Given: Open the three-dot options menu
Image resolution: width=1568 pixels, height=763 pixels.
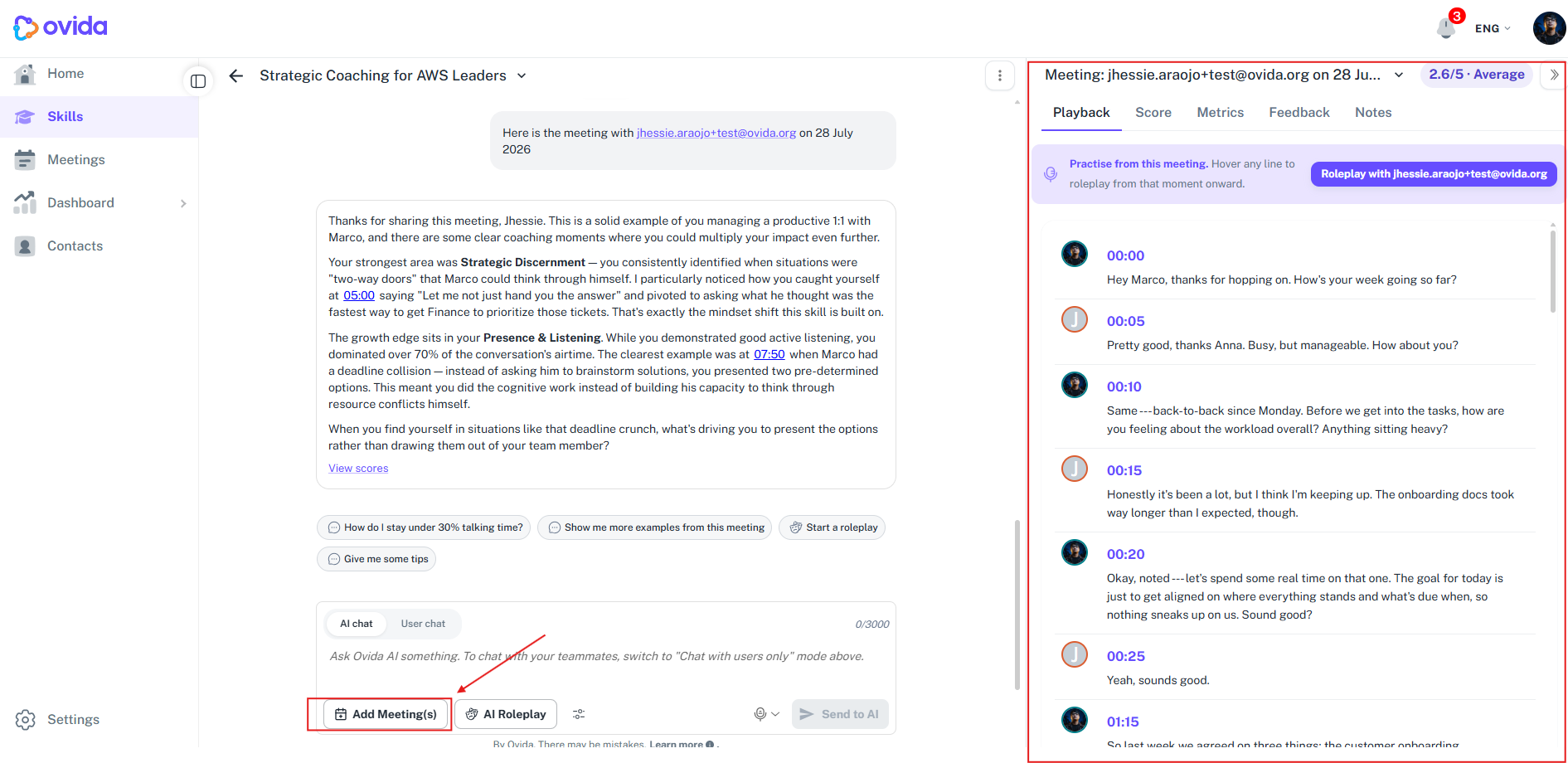Looking at the screenshot, I should [x=1000, y=75].
